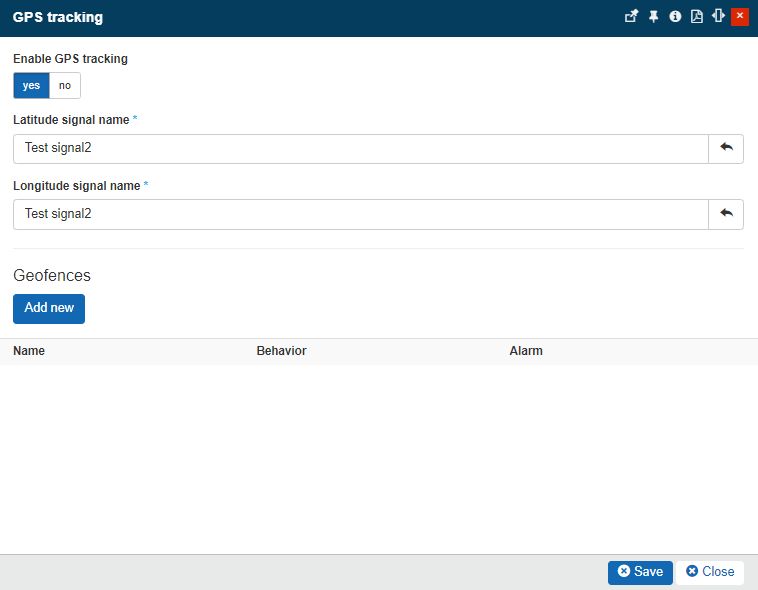Click the Geofences section heading
The width and height of the screenshot is (758, 590).
pos(52,275)
